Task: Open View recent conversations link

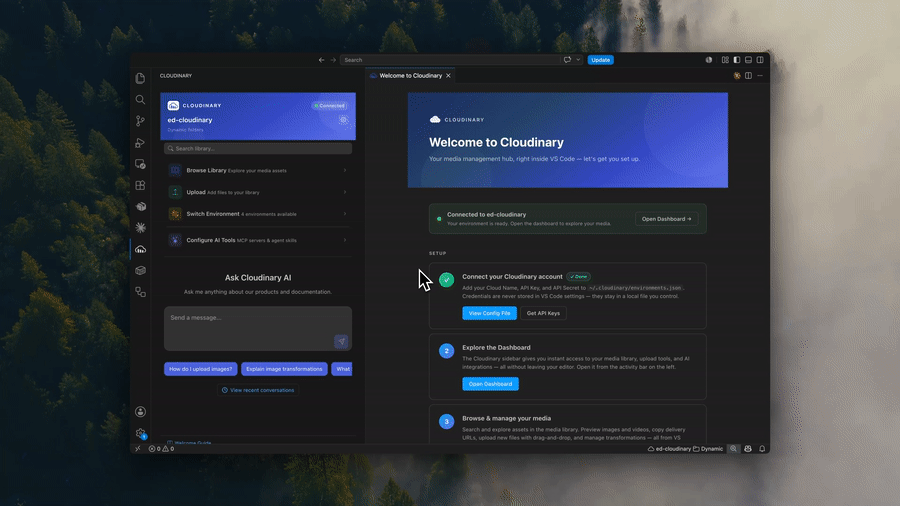Action: [258, 390]
